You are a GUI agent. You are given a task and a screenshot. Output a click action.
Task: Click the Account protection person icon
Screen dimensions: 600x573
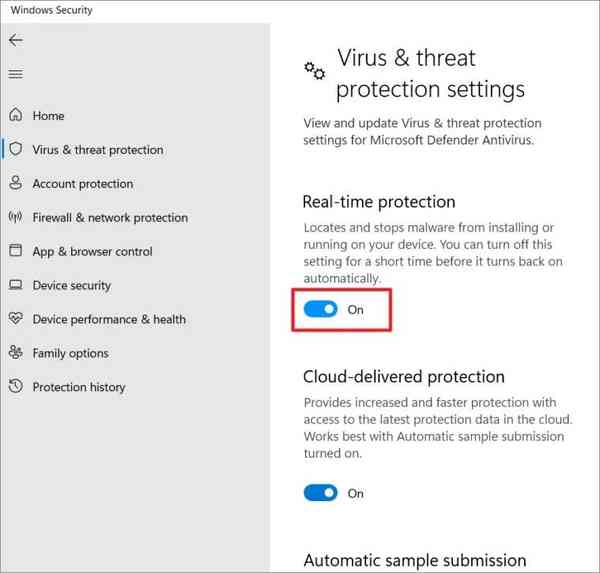pyautogui.click(x=15, y=184)
